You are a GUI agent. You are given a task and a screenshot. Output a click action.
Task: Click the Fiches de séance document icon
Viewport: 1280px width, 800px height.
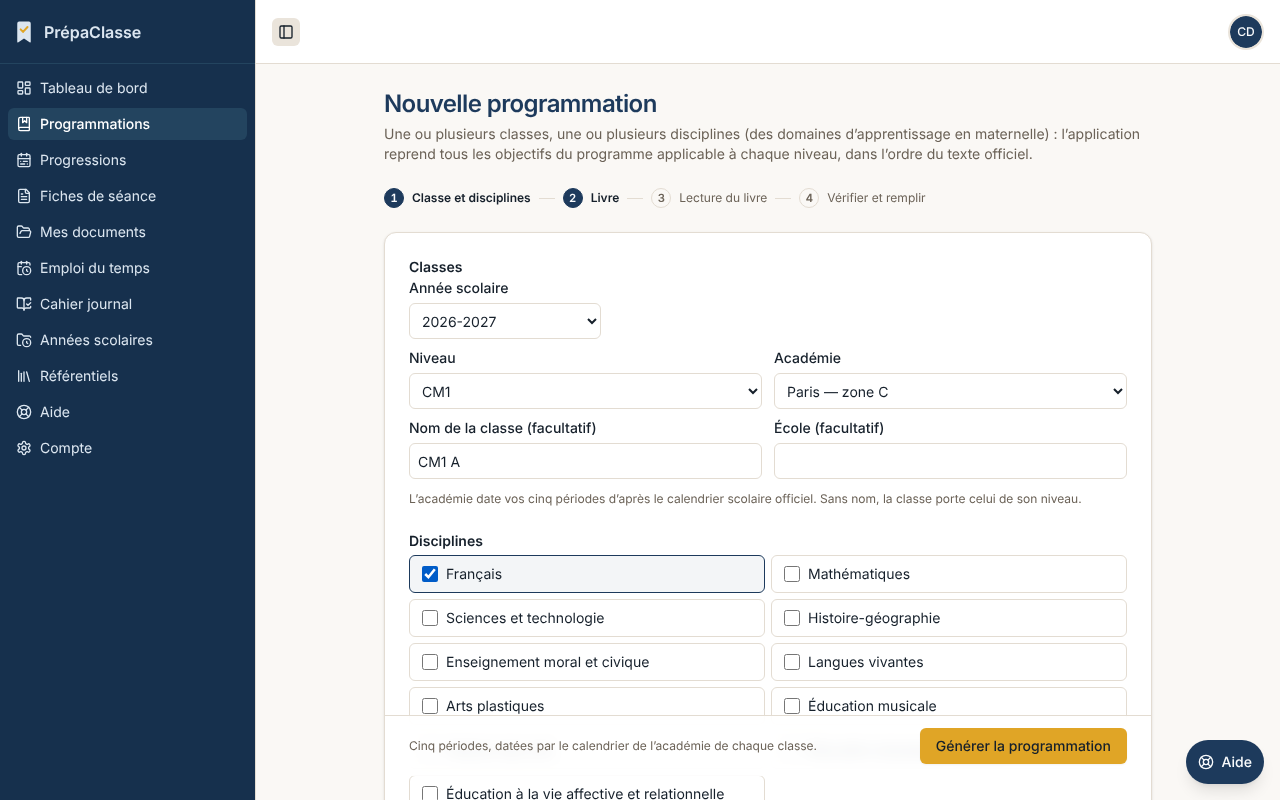click(x=24, y=196)
